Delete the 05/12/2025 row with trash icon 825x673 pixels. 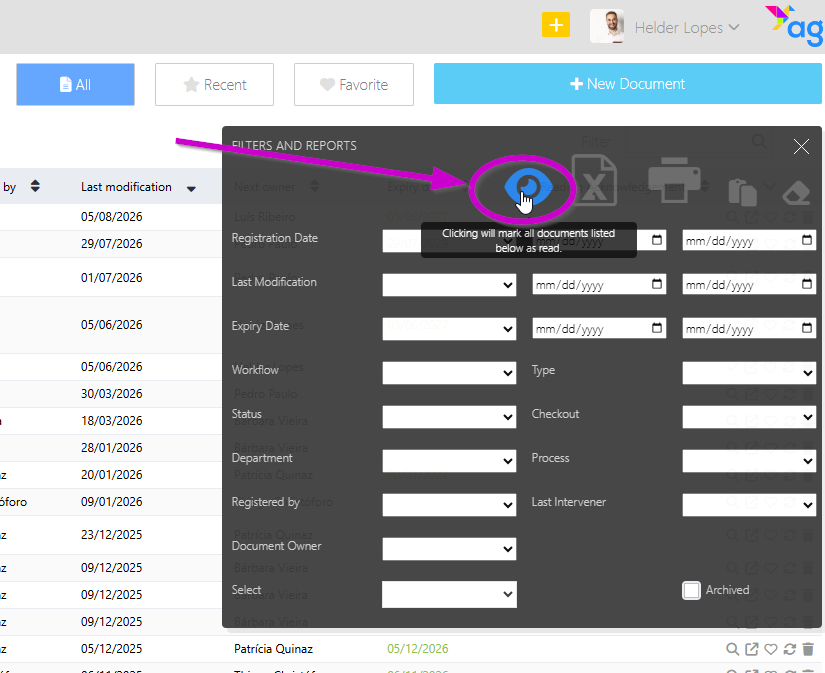(x=808, y=649)
